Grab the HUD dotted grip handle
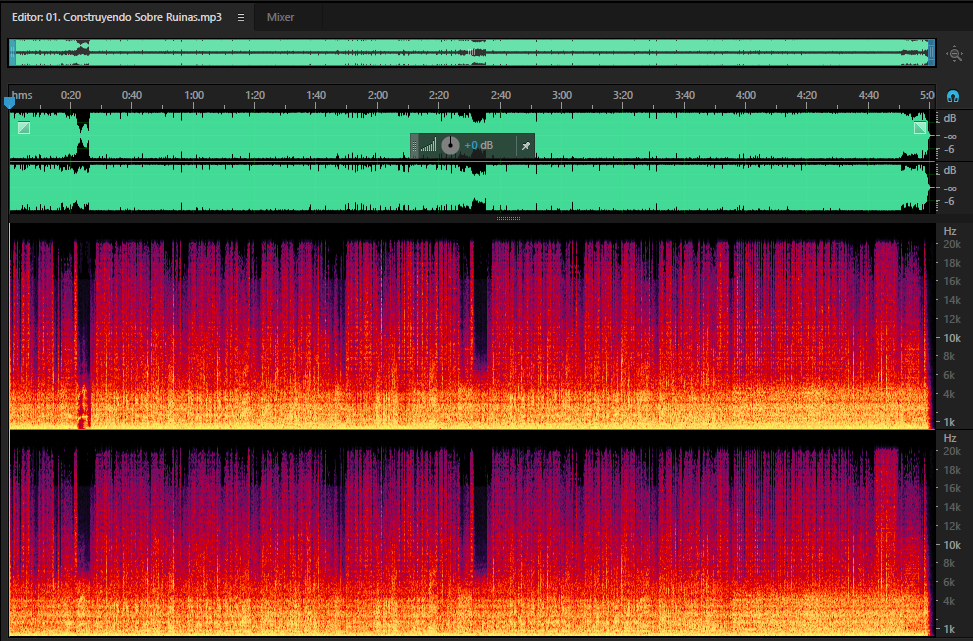 coord(415,146)
